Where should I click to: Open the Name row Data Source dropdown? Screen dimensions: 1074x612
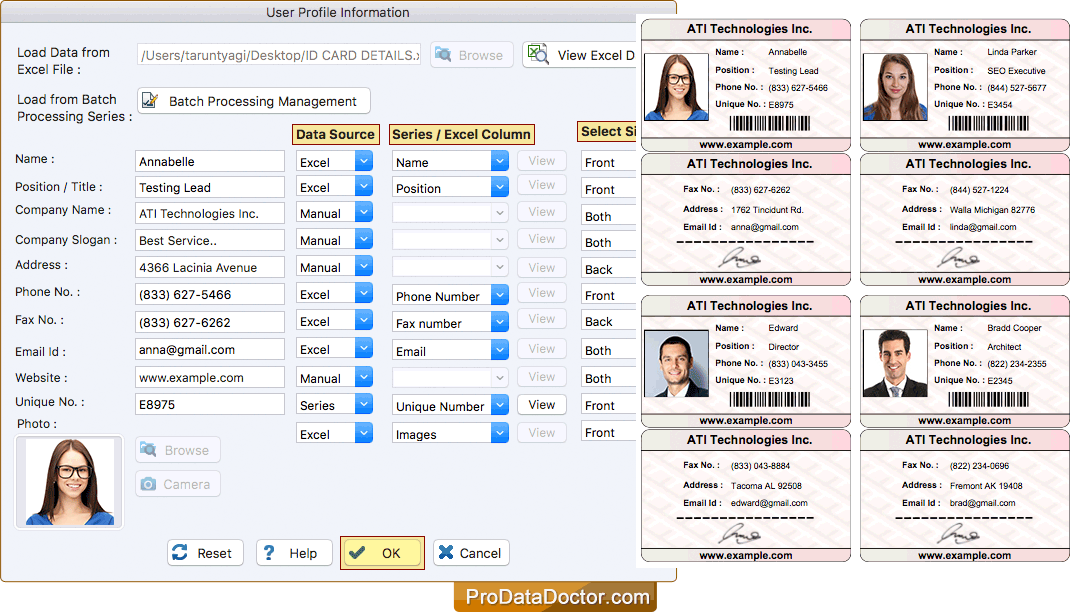click(334, 162)
